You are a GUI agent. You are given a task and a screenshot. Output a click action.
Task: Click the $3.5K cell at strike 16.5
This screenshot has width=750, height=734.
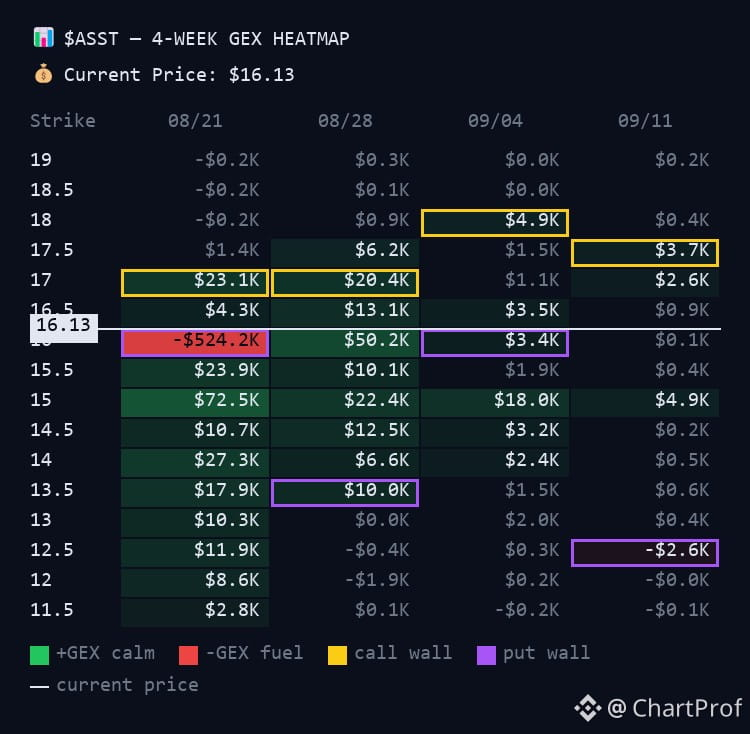pos(495,312)
